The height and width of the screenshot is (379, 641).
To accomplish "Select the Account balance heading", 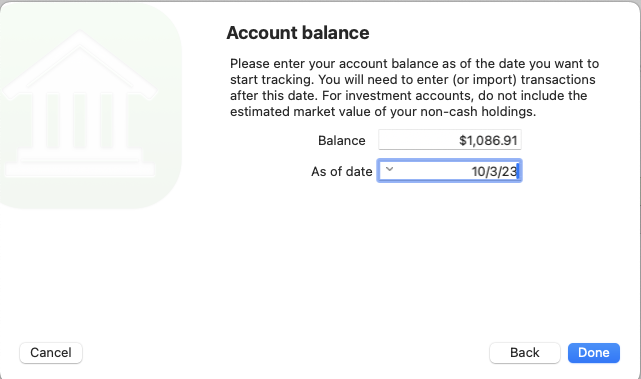I will pyautogui.click(x=298, y=33).
